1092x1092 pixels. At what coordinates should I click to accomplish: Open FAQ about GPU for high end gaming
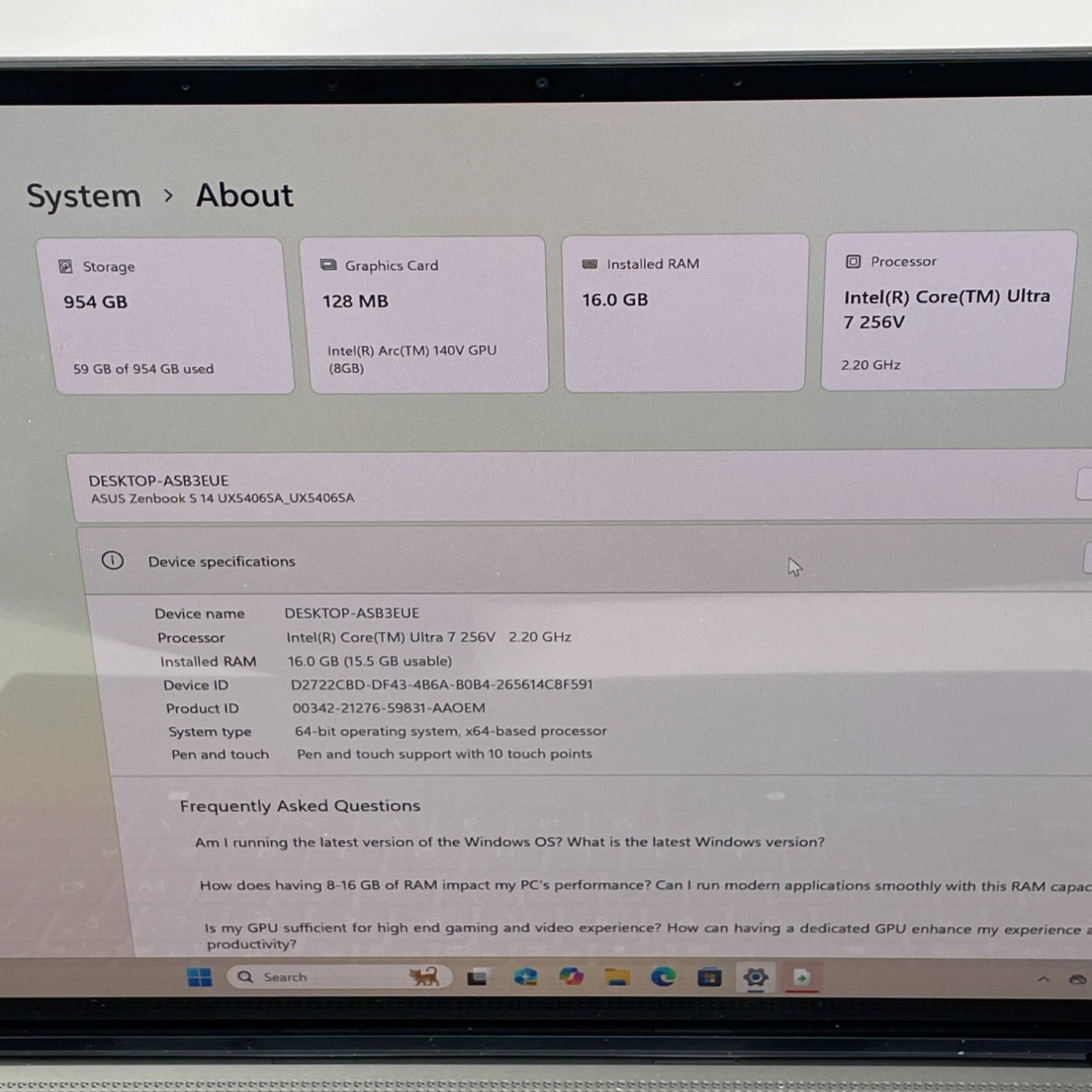[x=648, y=935]
